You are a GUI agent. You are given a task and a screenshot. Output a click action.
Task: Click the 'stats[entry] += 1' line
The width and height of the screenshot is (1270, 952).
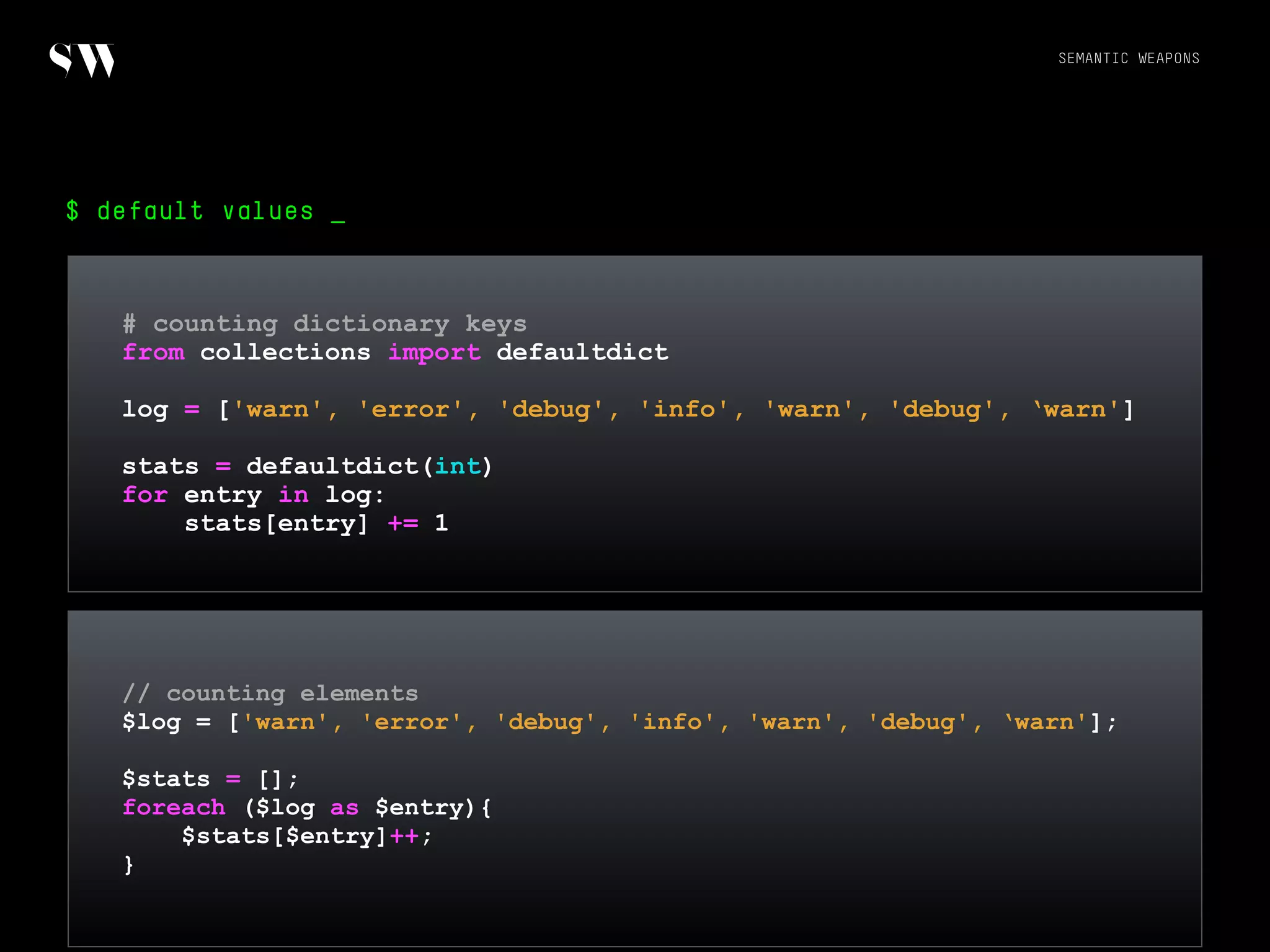click(316, 523)
